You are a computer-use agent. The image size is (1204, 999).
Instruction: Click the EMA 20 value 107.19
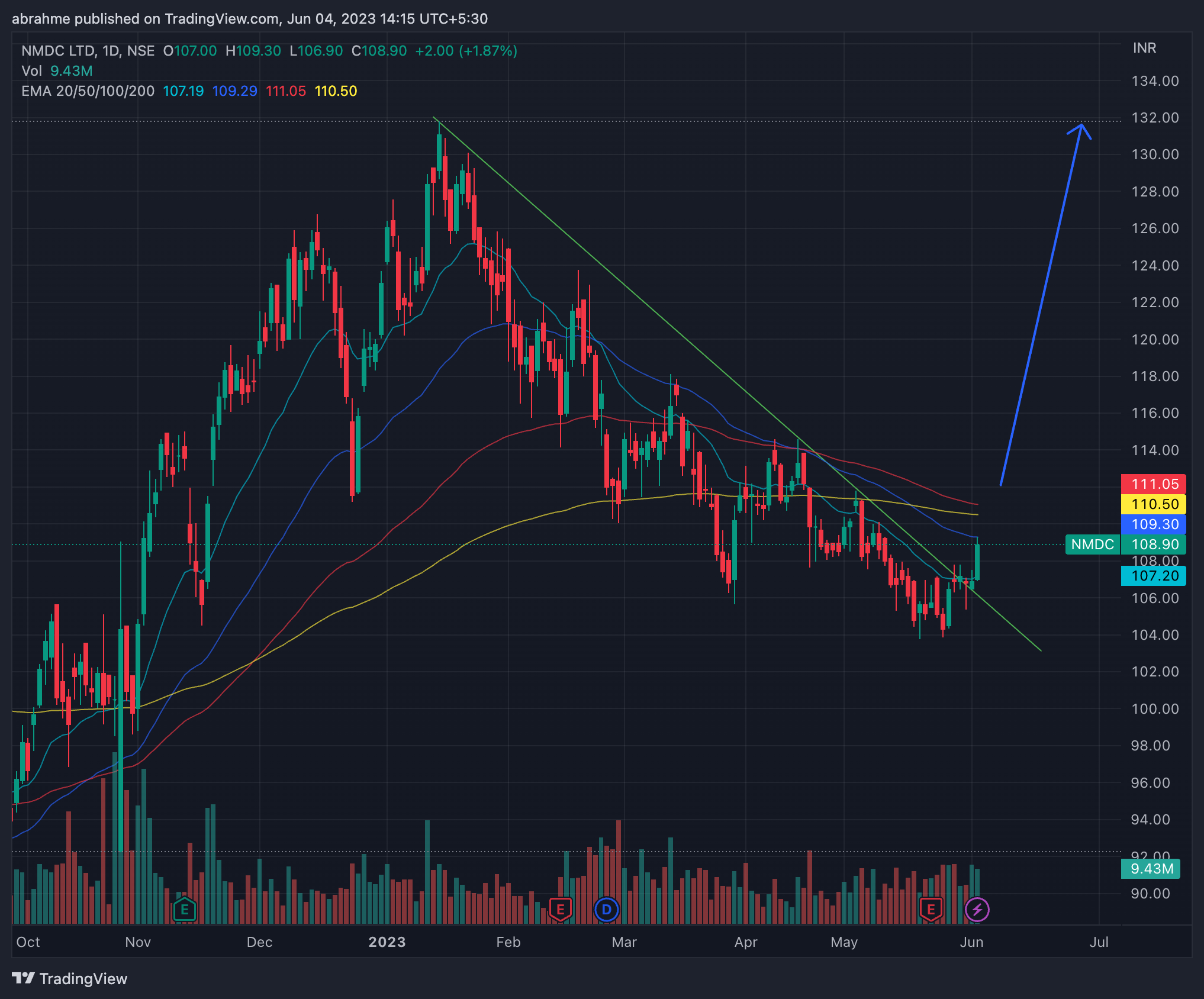point(184,91)
